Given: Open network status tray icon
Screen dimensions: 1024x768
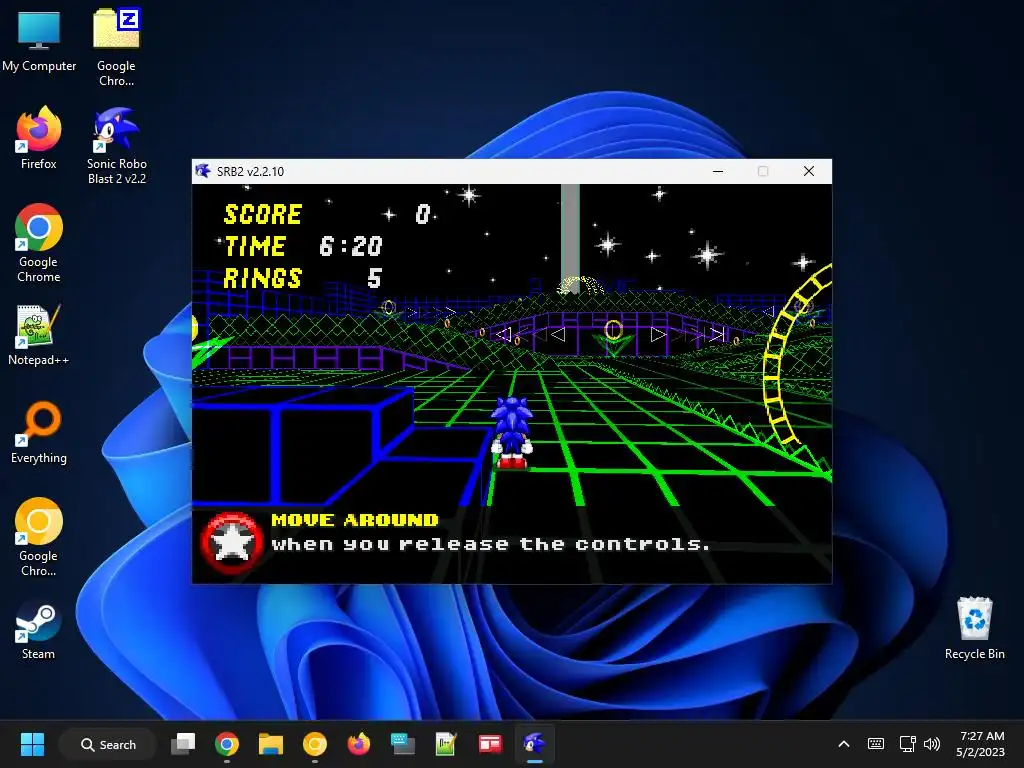Looking at the screenshot, I should point(906,744).
